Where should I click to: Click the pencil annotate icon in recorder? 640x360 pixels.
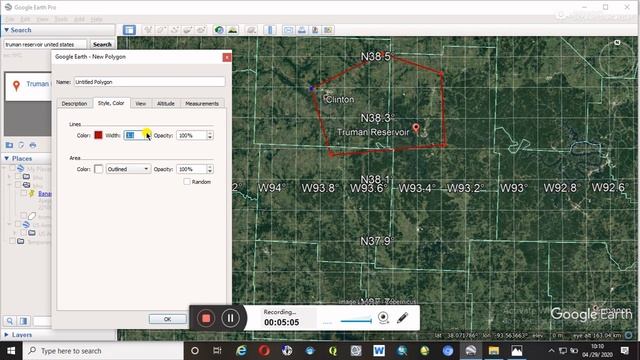click(x=402, y=318)
